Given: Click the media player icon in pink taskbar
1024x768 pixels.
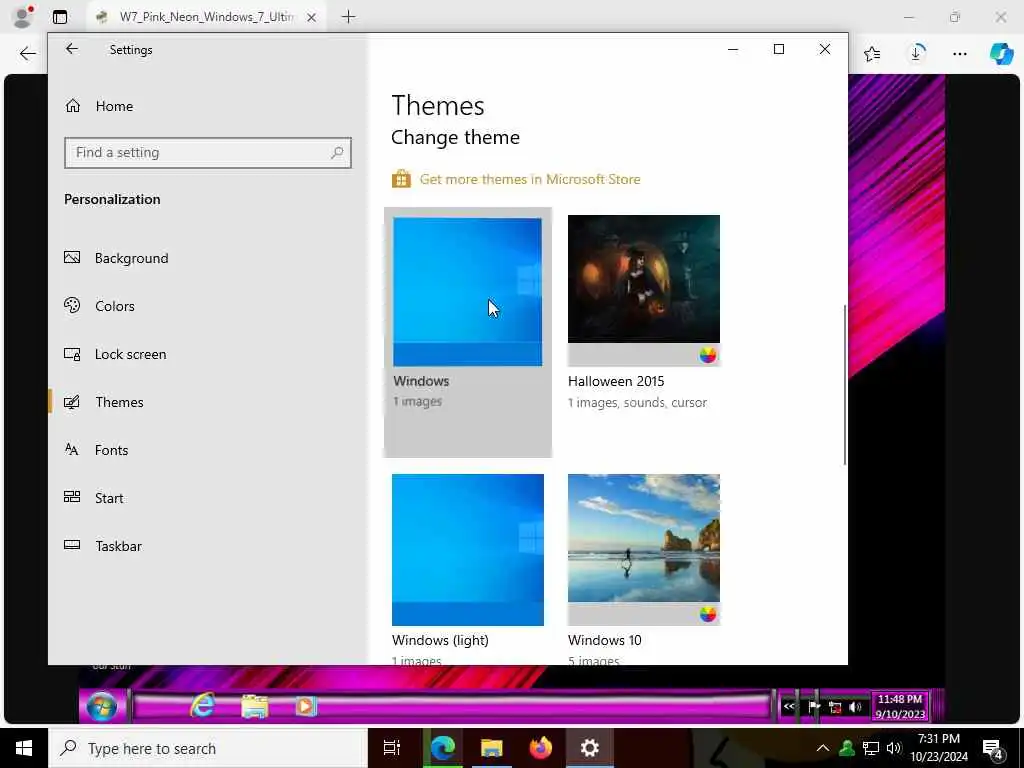Looking at the screenshot, I should coord(306,706).
